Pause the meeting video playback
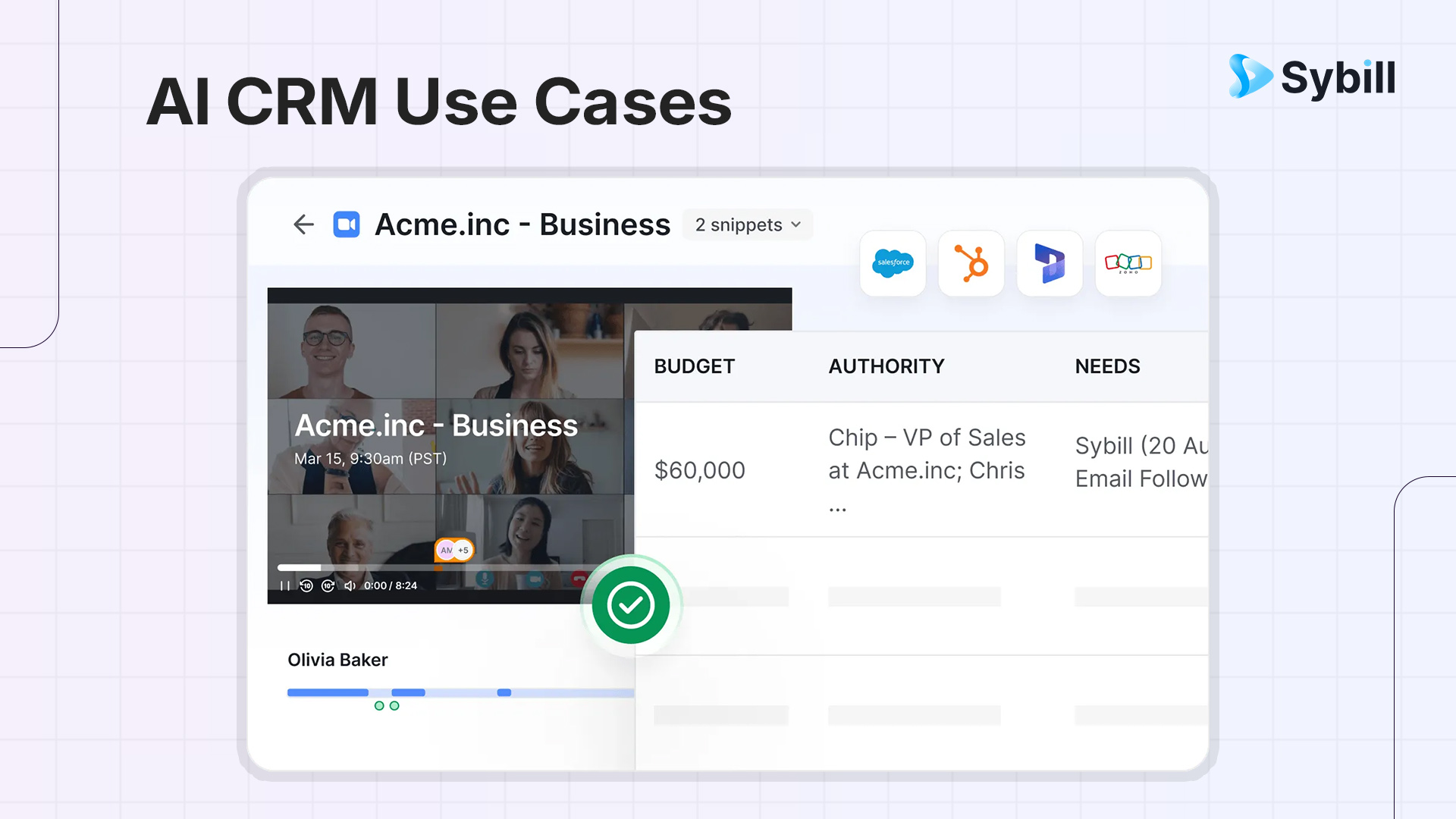 point(285,585)
